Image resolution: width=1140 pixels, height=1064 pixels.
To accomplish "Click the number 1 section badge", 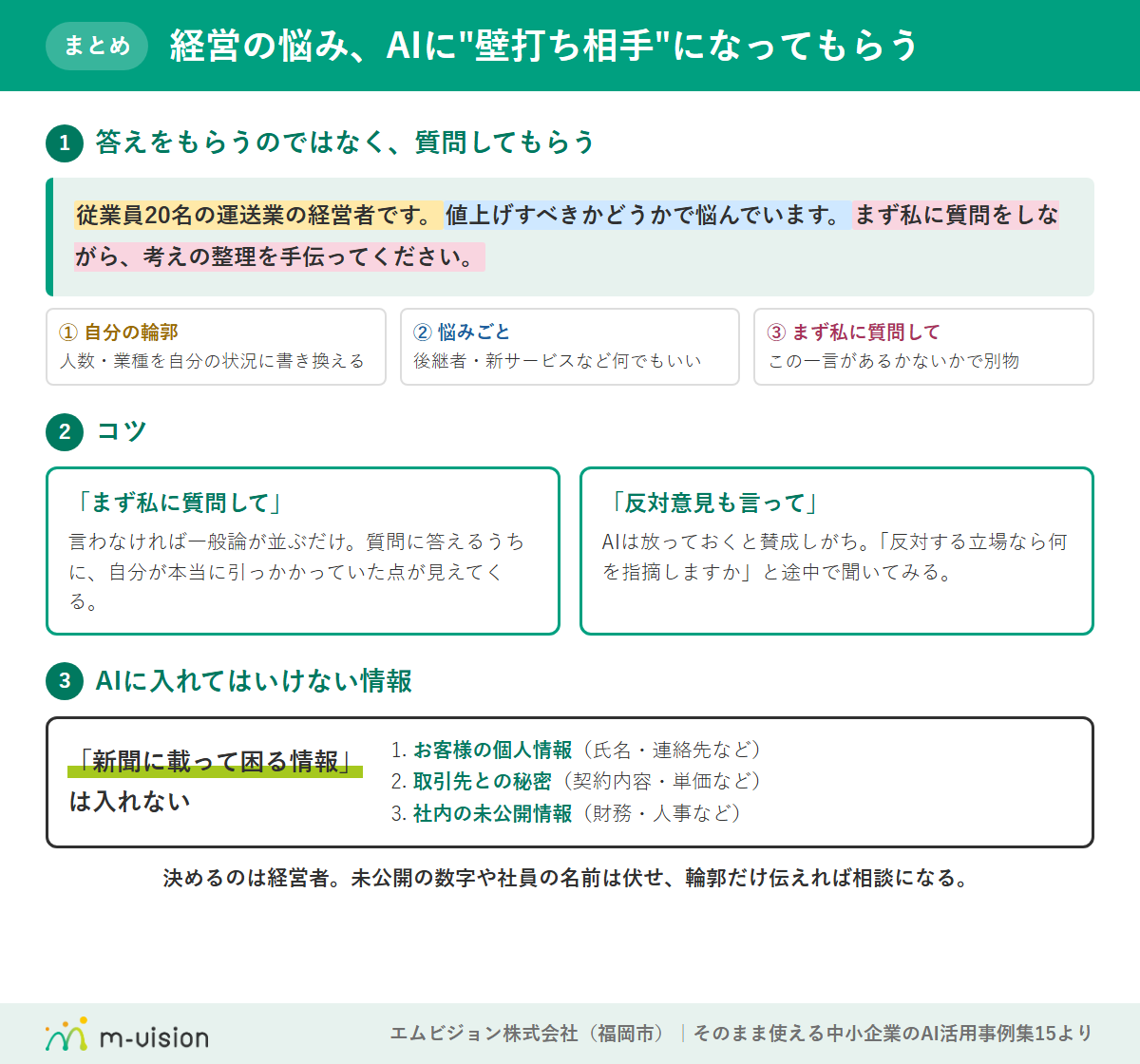I will click(x=65, y=143).
